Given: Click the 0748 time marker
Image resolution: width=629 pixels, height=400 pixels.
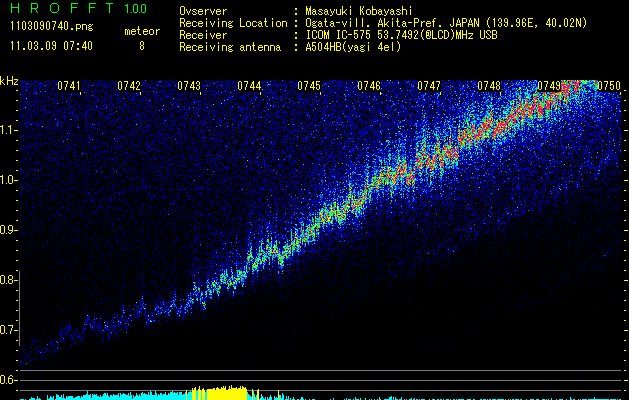Looking at the screenshot, I should [489, 86].
